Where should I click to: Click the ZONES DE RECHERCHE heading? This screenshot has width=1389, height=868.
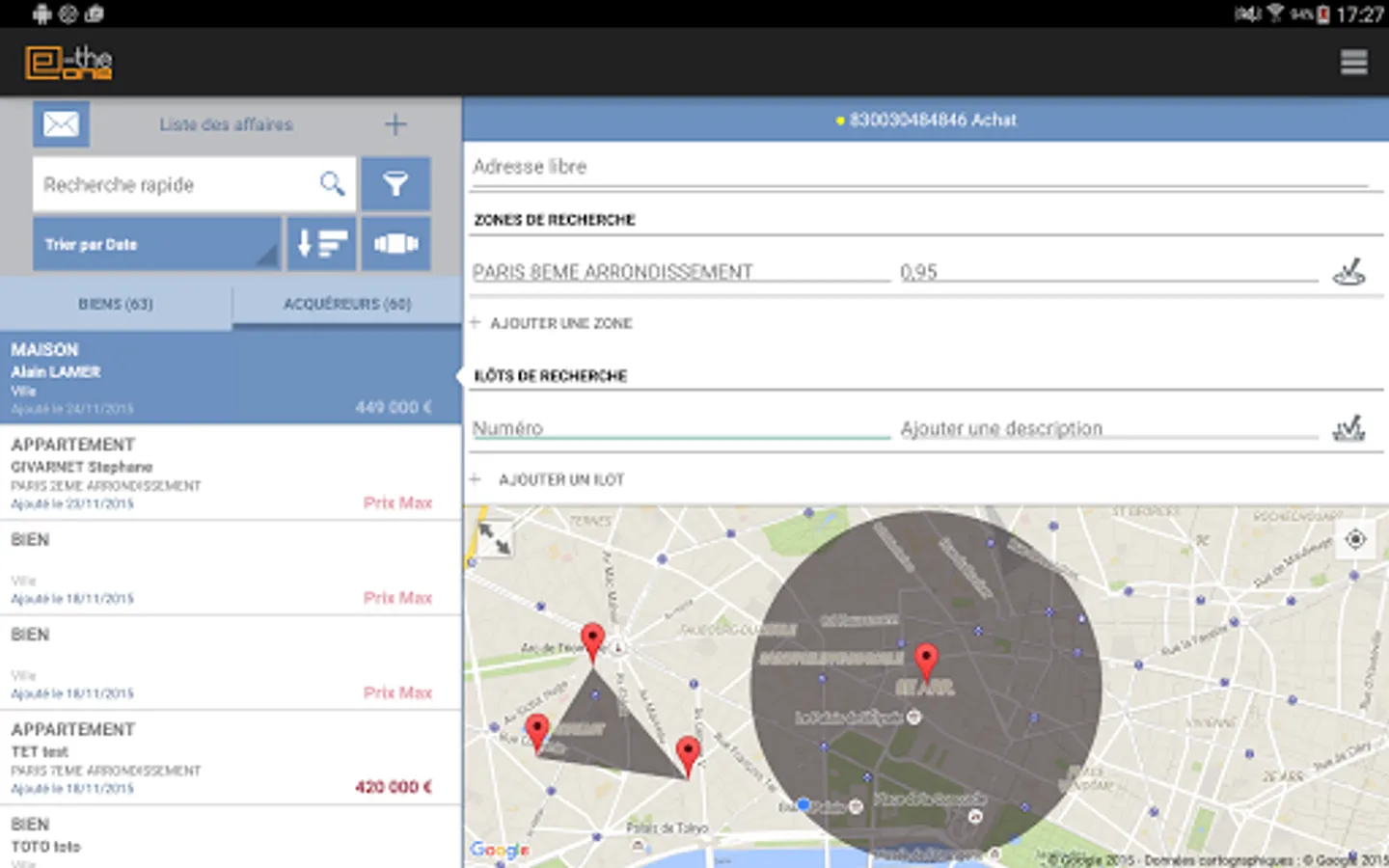[x=555, y=220]
